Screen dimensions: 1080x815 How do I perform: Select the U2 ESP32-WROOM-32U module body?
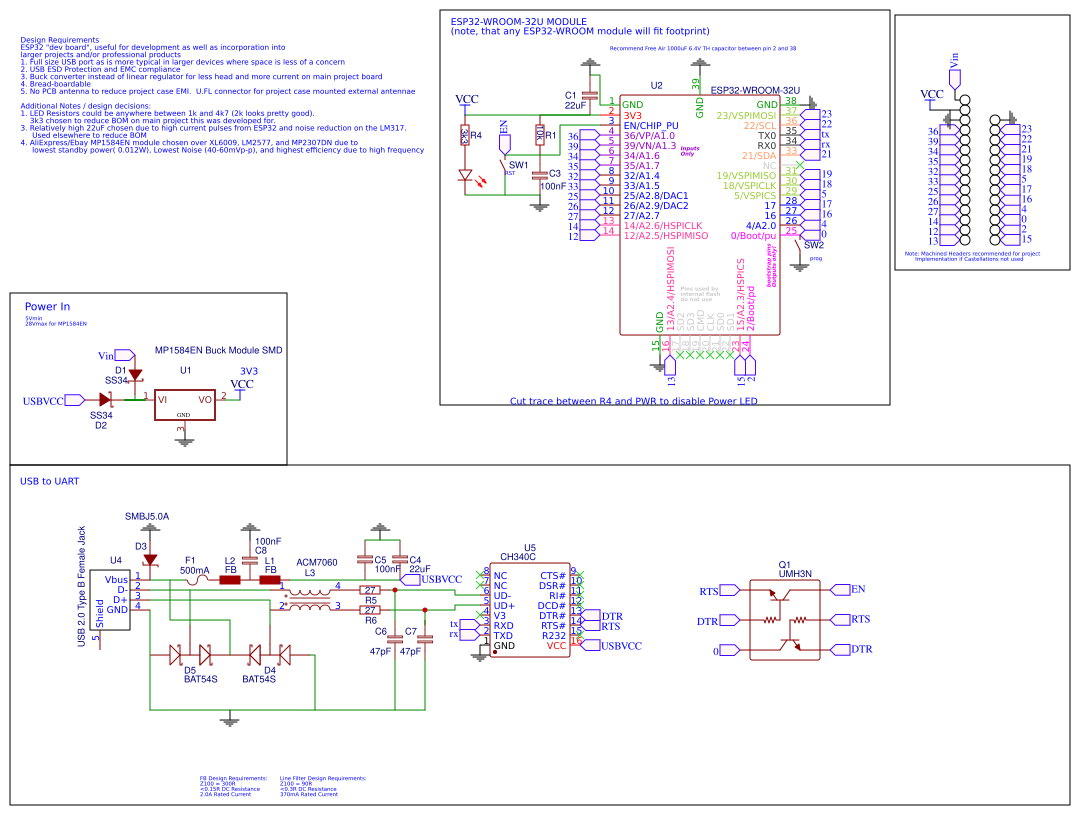tap(700, 215)
